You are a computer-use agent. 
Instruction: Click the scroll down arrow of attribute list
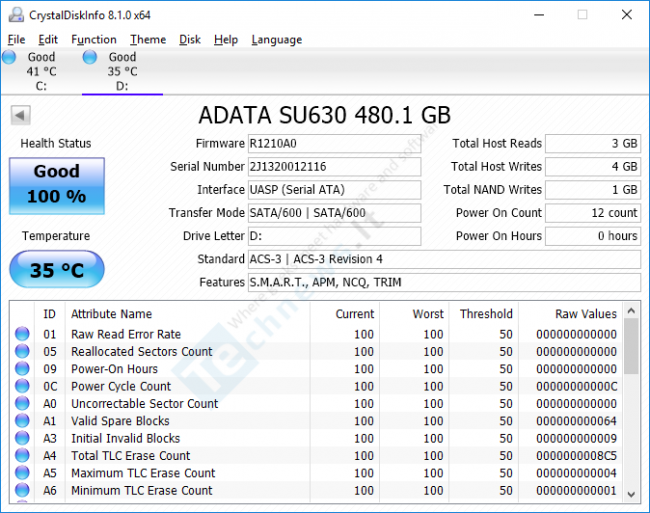point(631,494)
